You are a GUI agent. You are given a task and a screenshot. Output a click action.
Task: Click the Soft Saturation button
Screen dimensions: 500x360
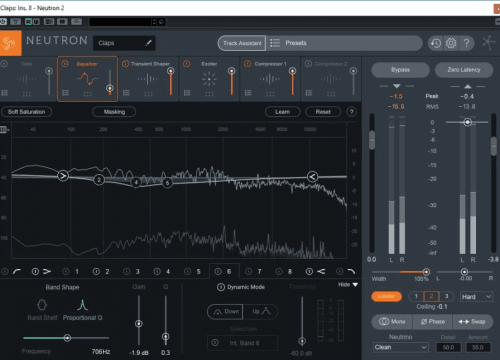(x=26, y=112)
